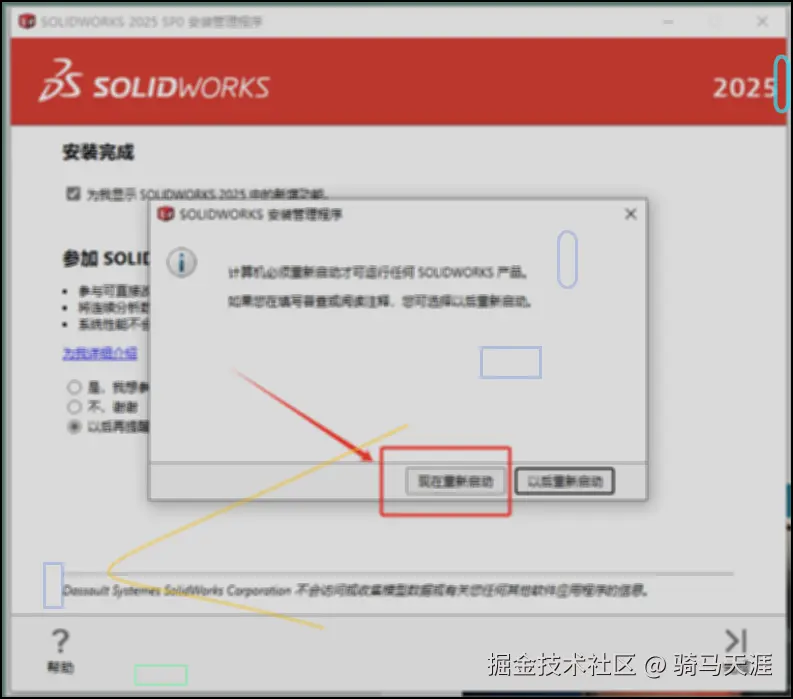Click the DS SOLIDWORKS logo in red banner

154,81
